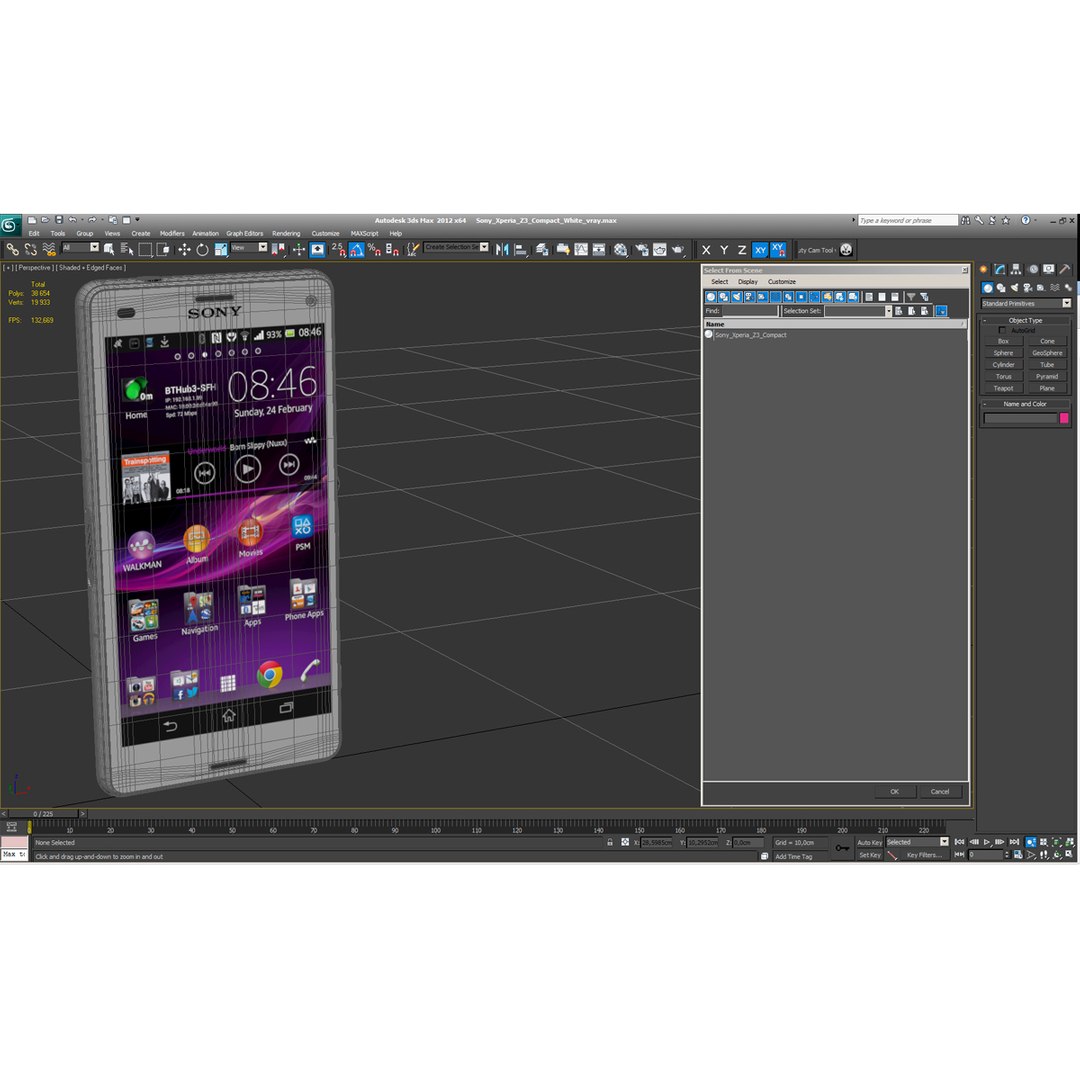
Task: Activate the Select and Scale tool
Action: point(220,250)
